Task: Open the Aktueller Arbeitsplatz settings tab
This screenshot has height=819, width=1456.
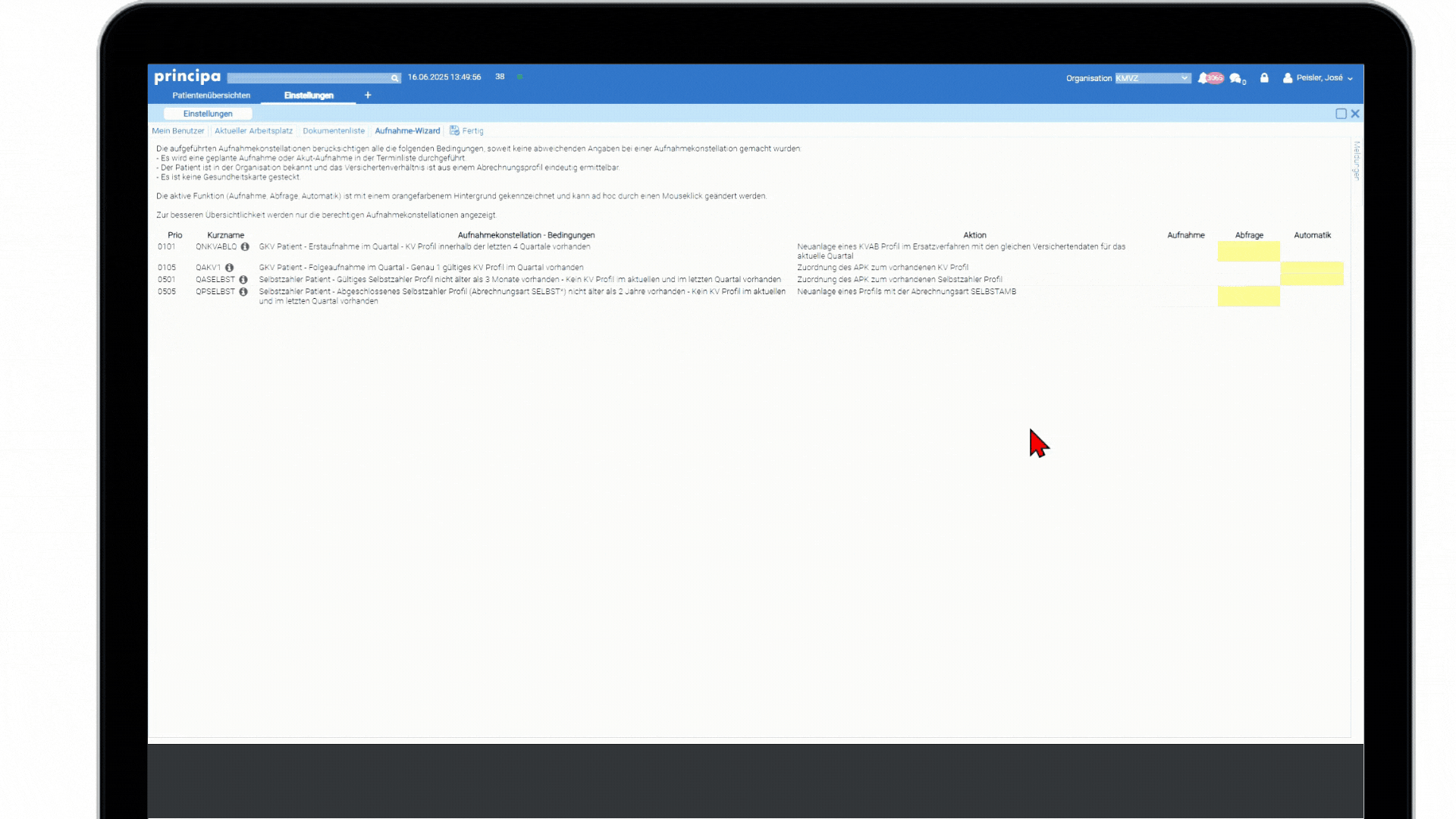Action: [253, 131]
